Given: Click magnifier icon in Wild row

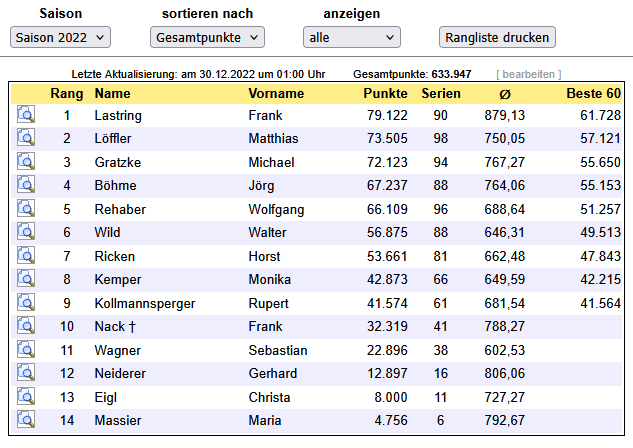Looking at the screenshot, I should pyautogui.click(x=26, y=232).
